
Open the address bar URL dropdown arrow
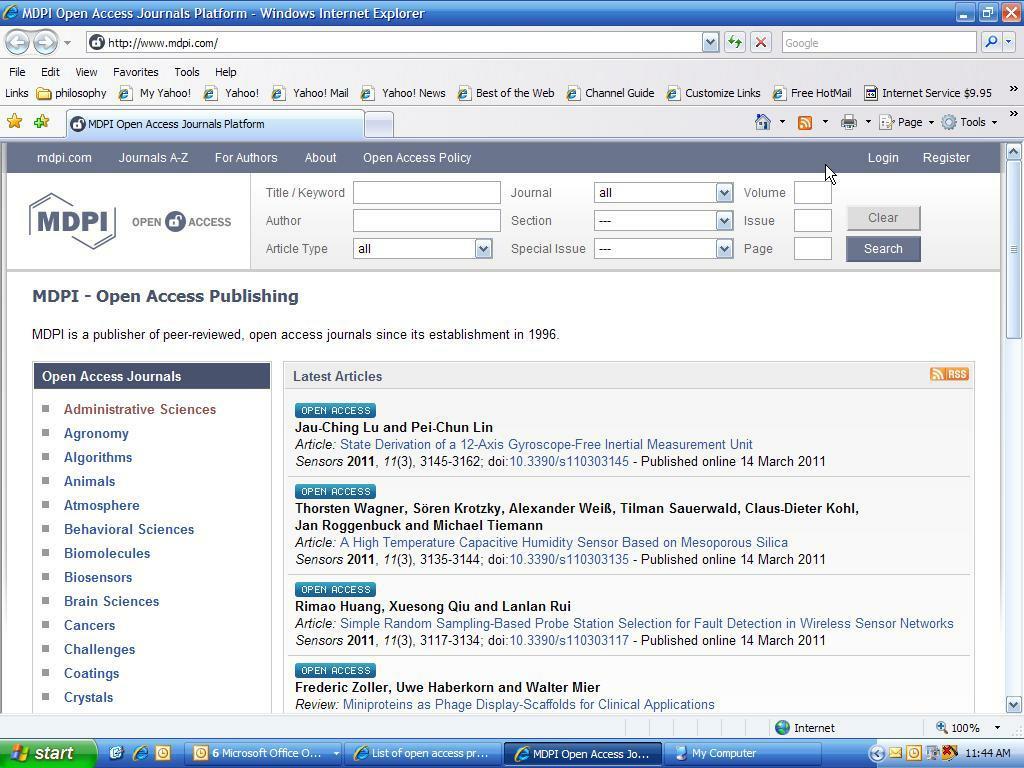(711, 43)
